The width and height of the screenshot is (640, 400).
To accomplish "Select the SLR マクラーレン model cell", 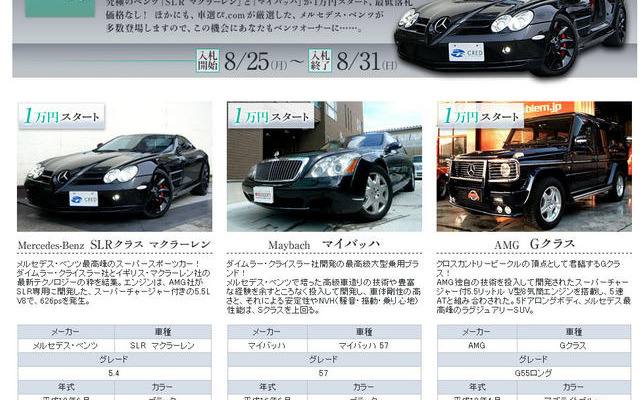I will (163, 346).
